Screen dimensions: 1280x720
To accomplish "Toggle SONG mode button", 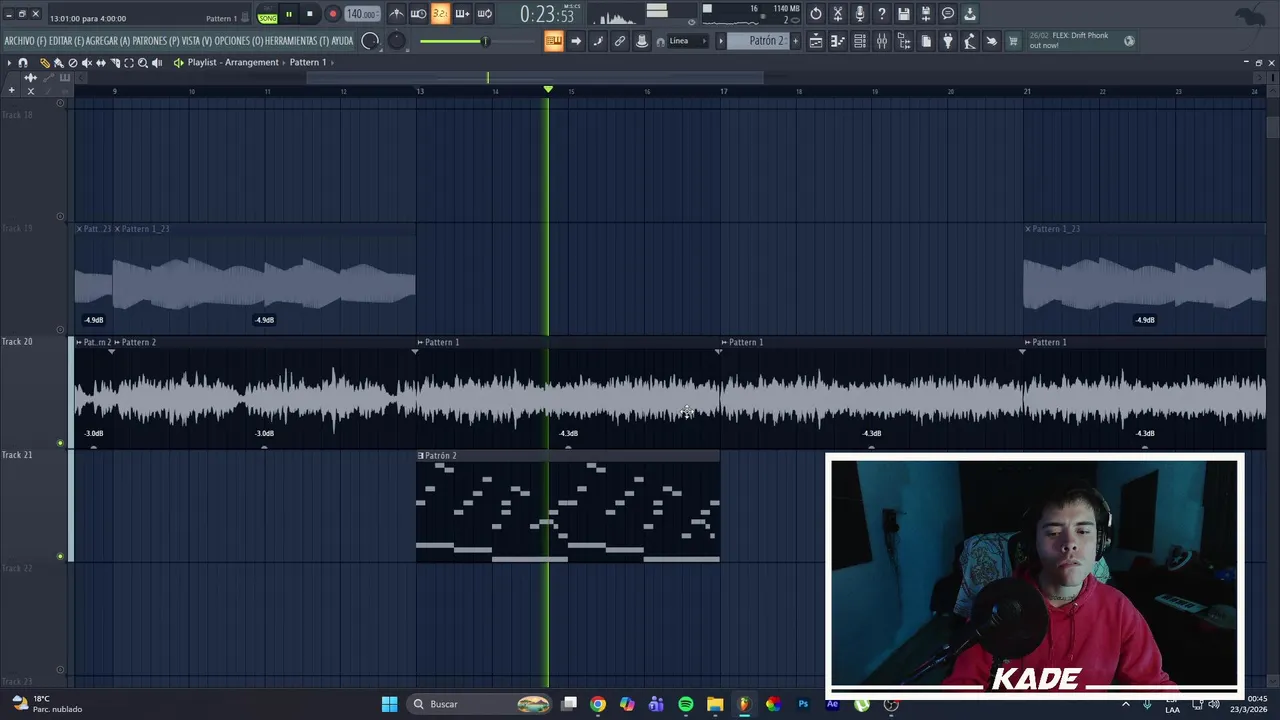I will [x=268, y=18].
